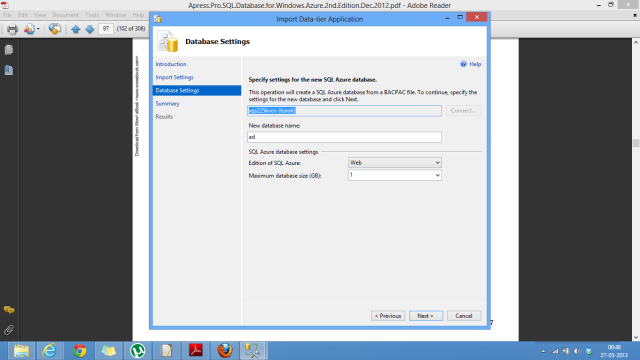Open the Edition of SQL Azure dropdown

pyautogui.click(x=395, y=162)
